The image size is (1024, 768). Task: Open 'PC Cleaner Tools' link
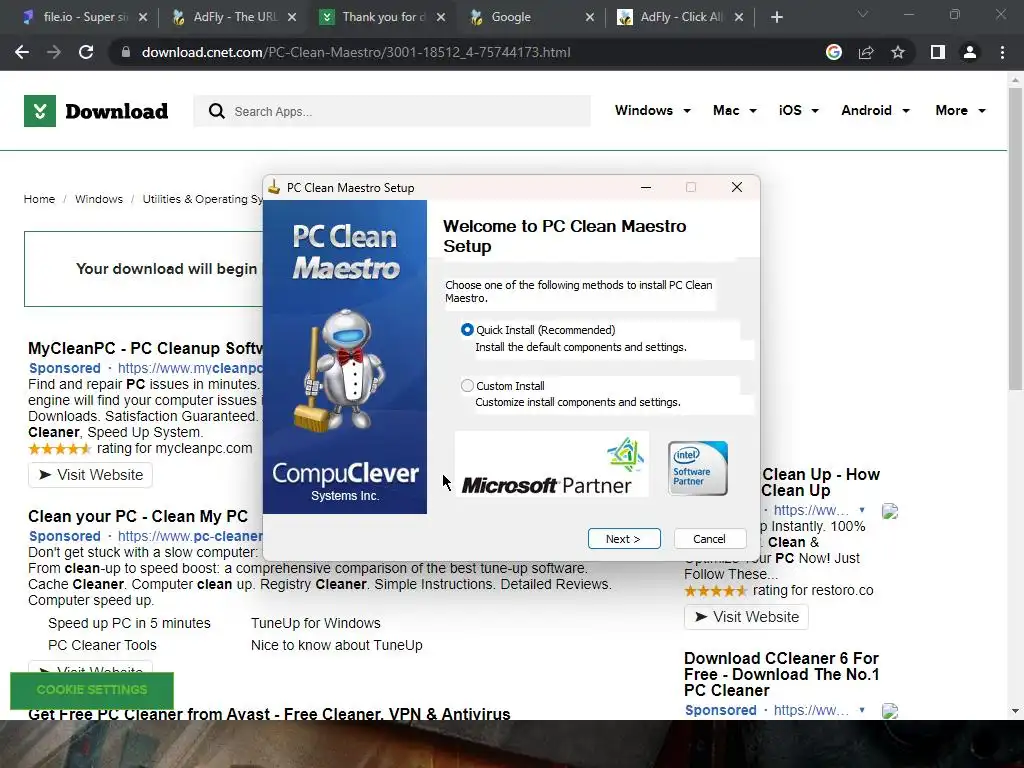coord(102,645)
